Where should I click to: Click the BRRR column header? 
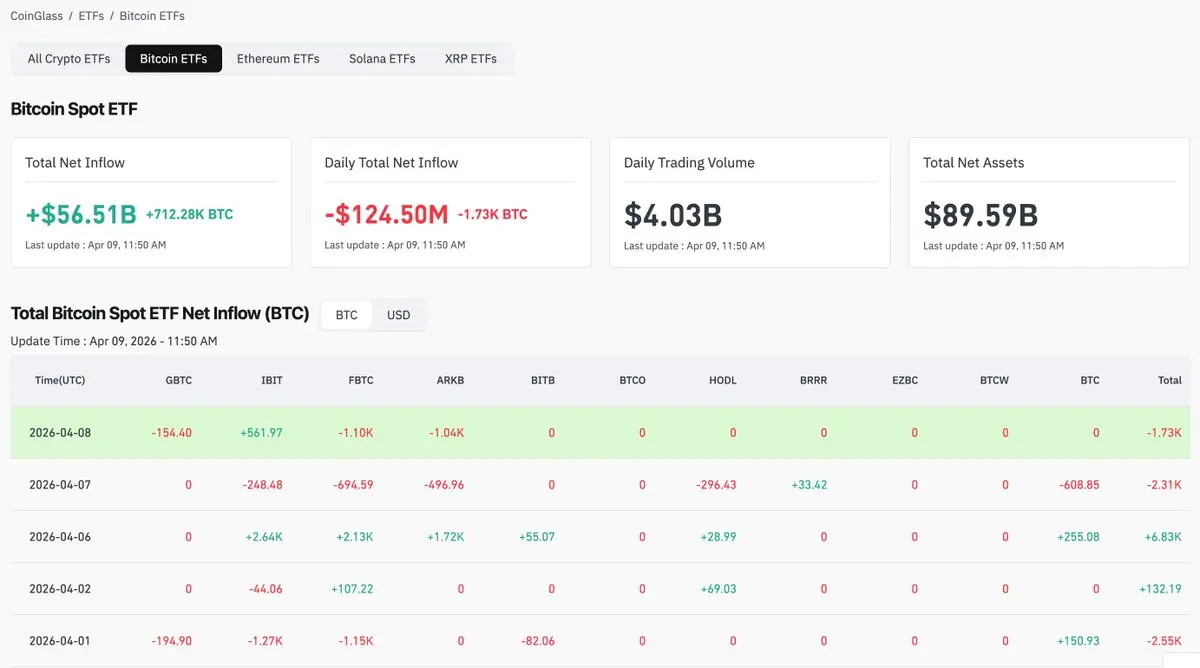814,380
